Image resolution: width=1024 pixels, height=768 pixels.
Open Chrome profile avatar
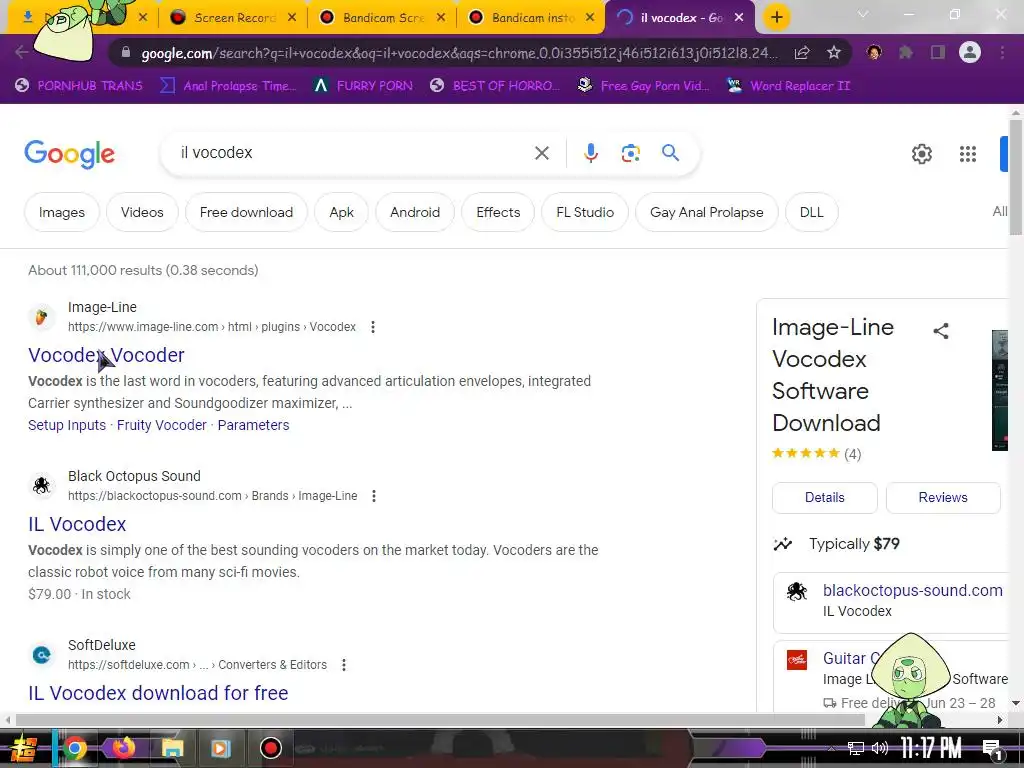(x=969, y=52)
